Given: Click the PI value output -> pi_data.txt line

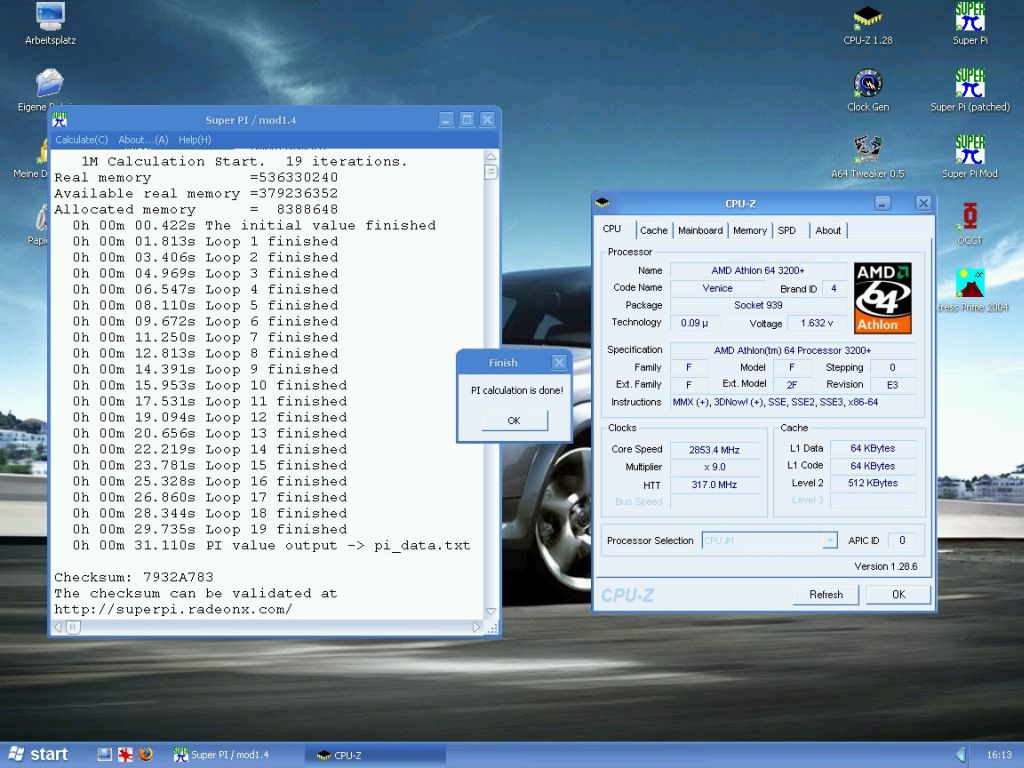Looking at the screenshot, I should coord(271,545).
